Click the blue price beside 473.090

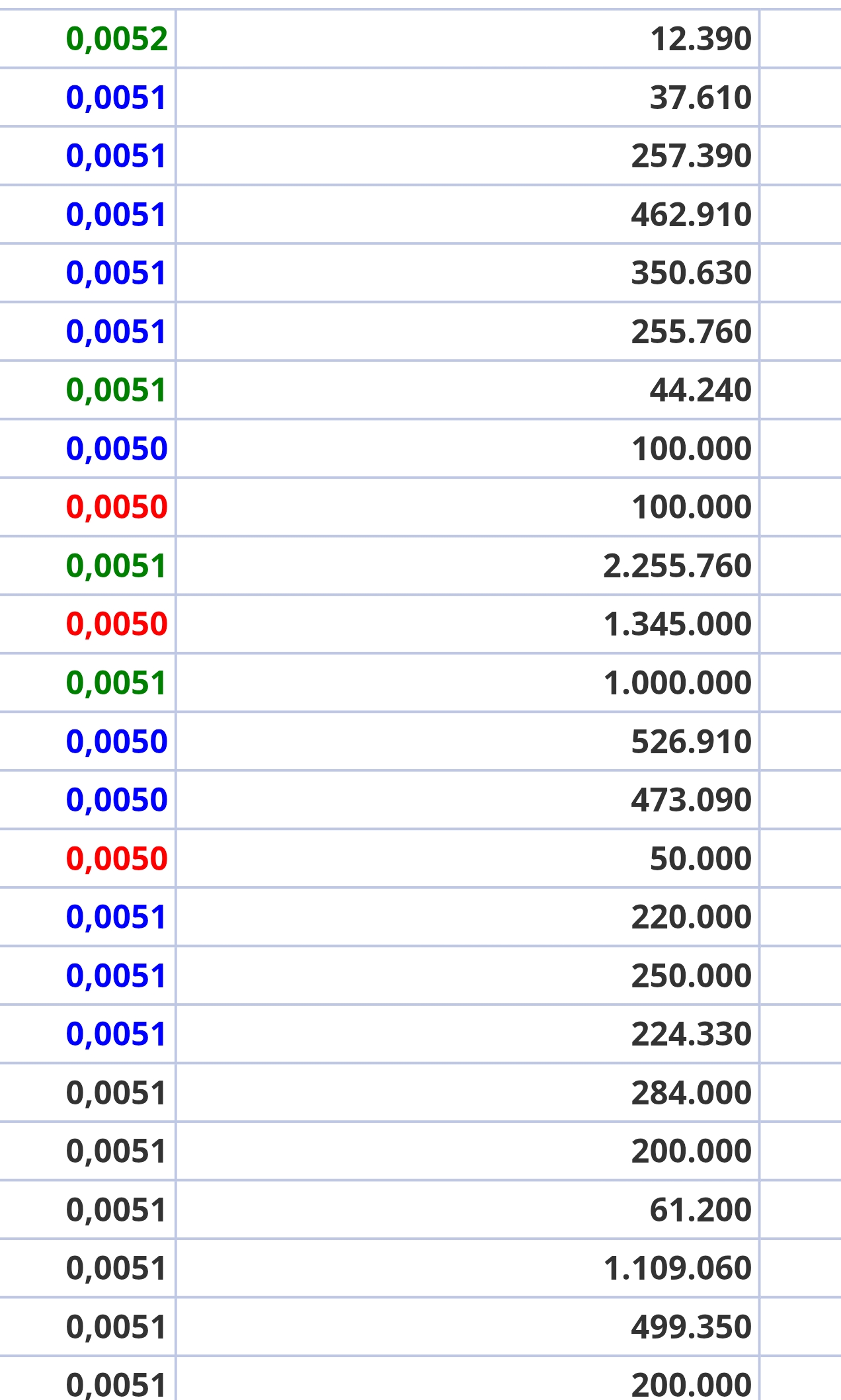click(x=116, y=800)
